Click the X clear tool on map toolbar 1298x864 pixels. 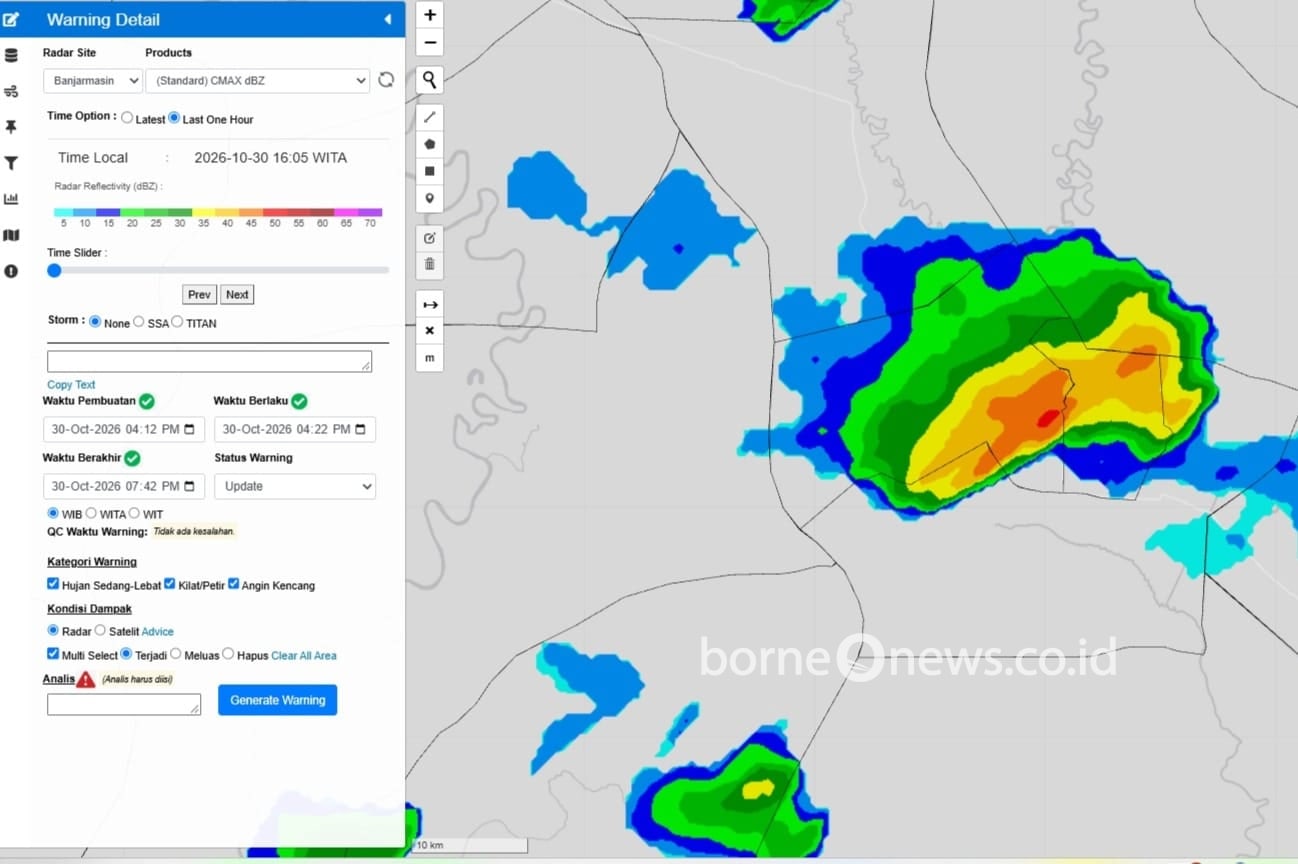click(430, 331)
